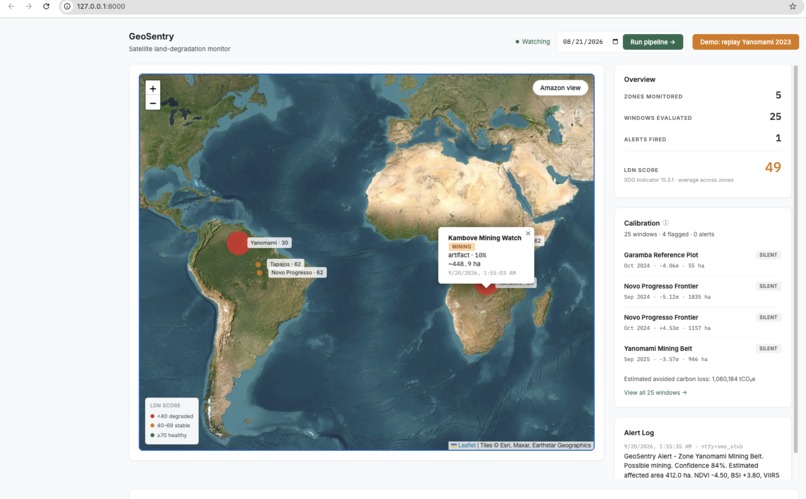Select Novo Progresso Frontier Sep 2024 row
The height and width of the screenshot is (499, 806).
coord(702,291)
